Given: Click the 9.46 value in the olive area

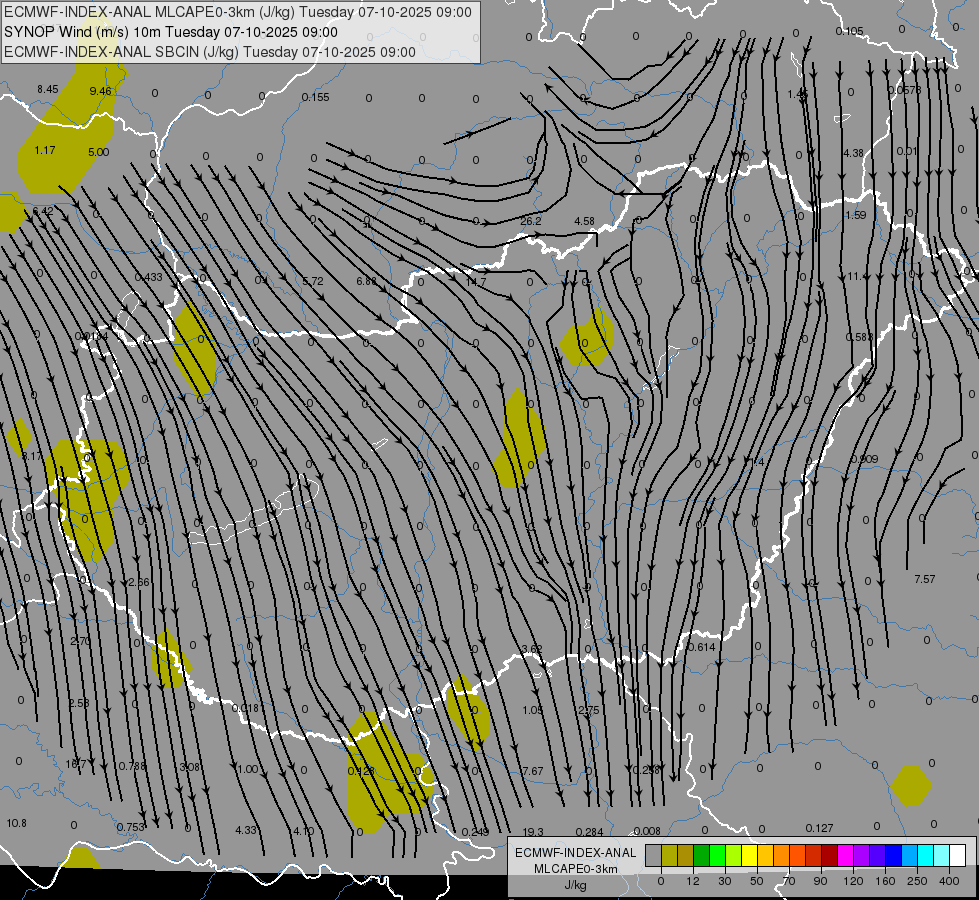Looking at the screenshot, I should (100, 91).
